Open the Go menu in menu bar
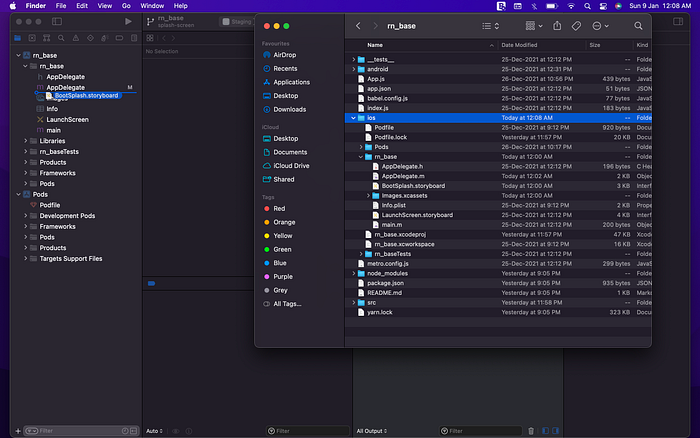Viewport: 700px width, 438px height. [x=126, y=6]
